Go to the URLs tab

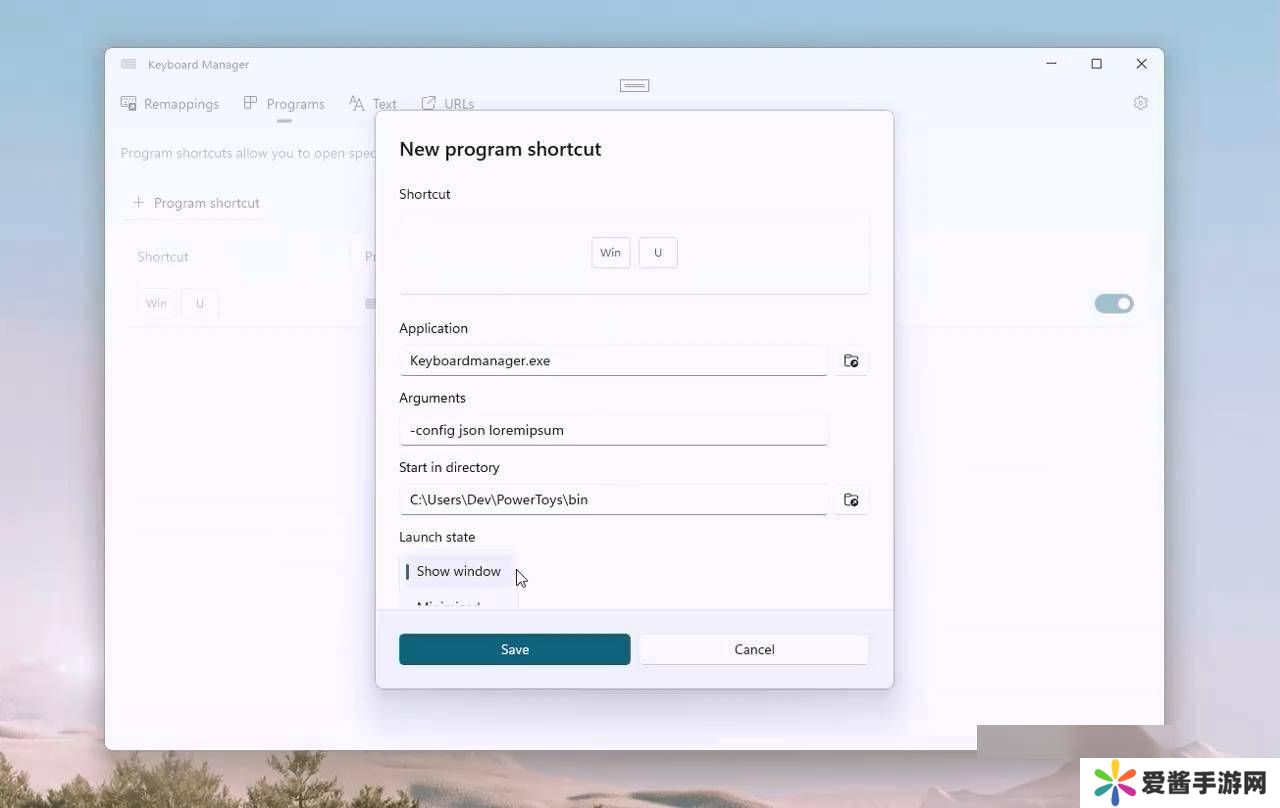448,104
